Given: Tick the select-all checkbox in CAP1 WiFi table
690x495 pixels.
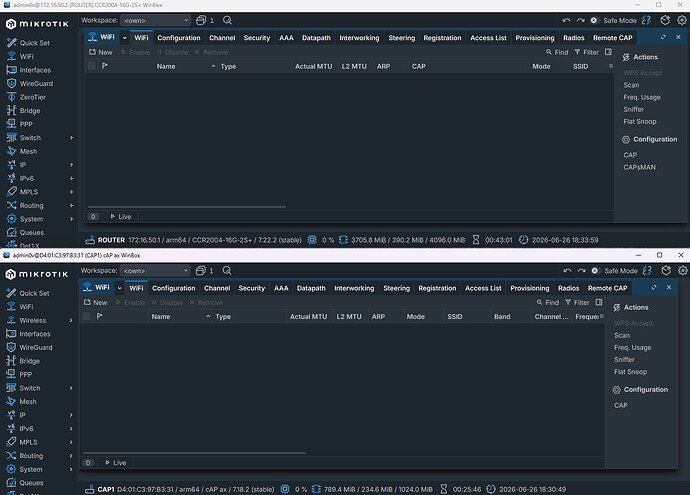Looking at the screenshot, I should [86, 316].
